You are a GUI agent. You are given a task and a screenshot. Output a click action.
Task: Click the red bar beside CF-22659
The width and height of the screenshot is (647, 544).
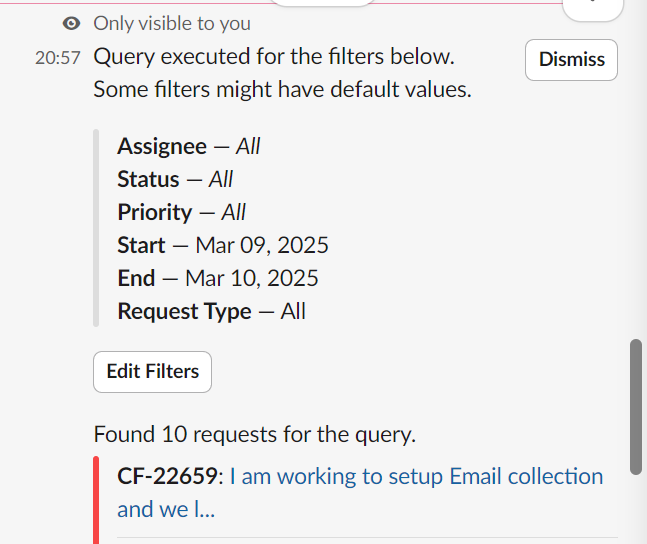97,495
